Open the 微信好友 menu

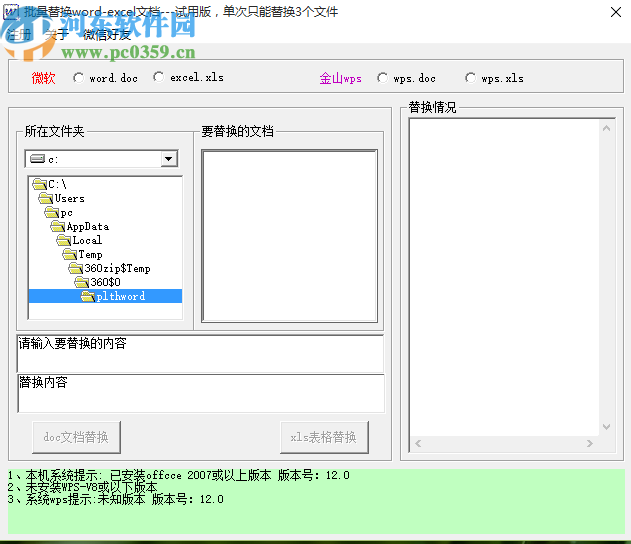107,35
